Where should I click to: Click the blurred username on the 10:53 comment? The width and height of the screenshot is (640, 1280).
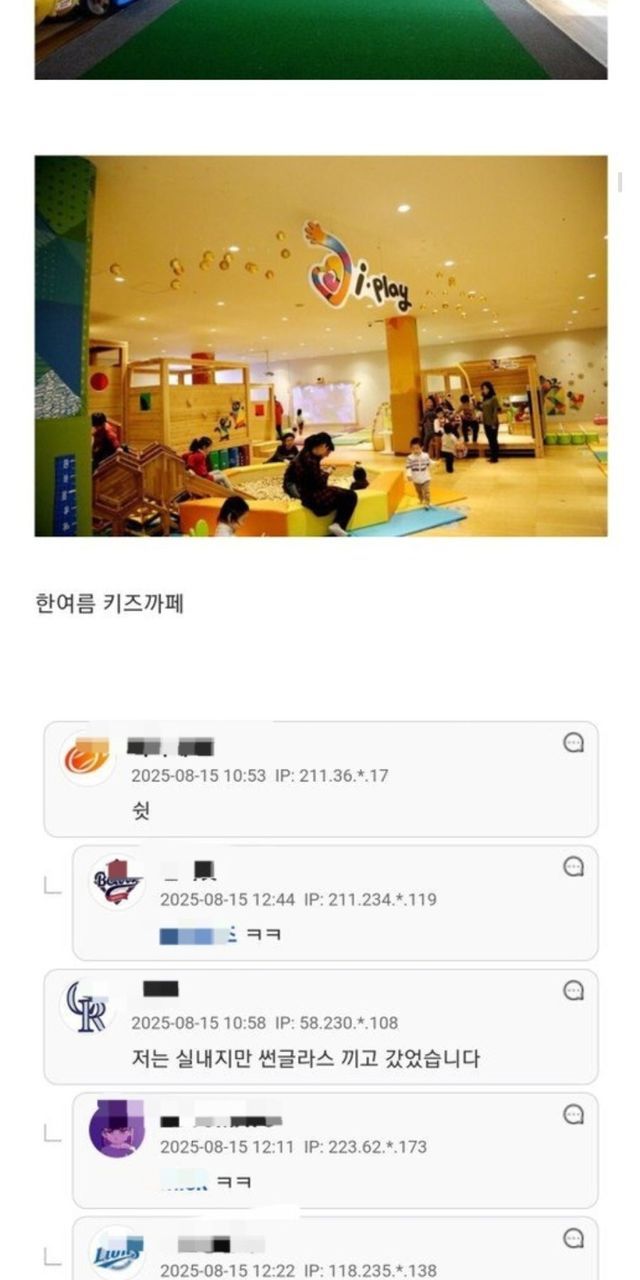click(x=170, y=747)
